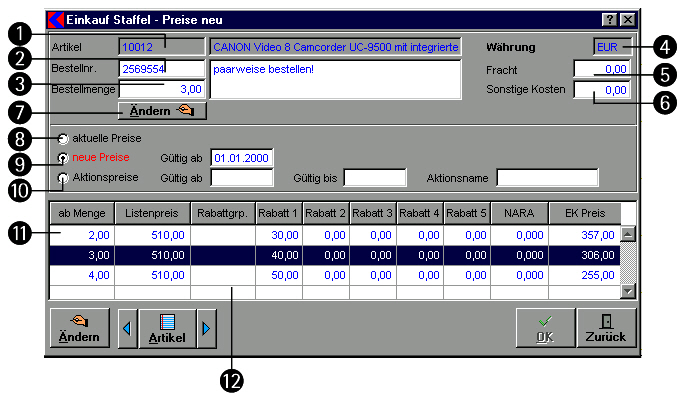
Task: Click Listenpreis 510,00 in the 4,00 row
Action: click(x=152, y=275)
